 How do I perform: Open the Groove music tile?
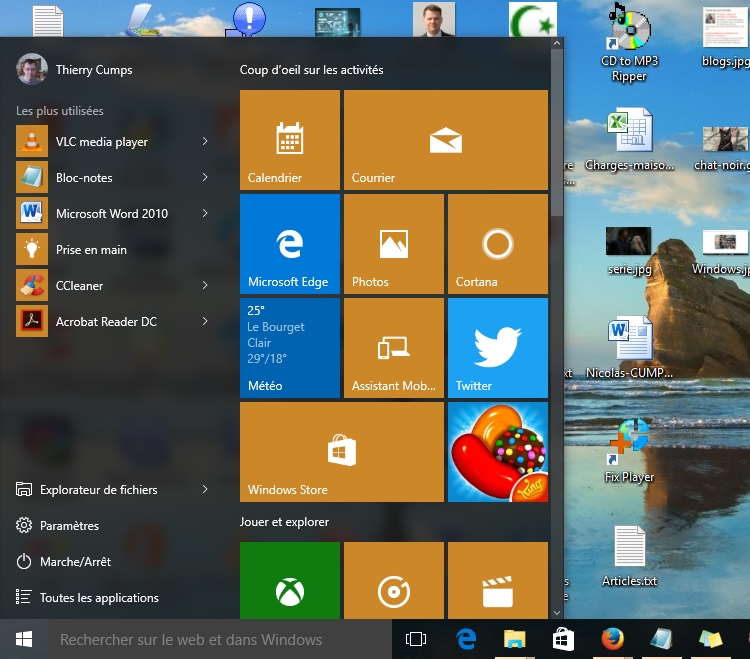pos(394,581)
